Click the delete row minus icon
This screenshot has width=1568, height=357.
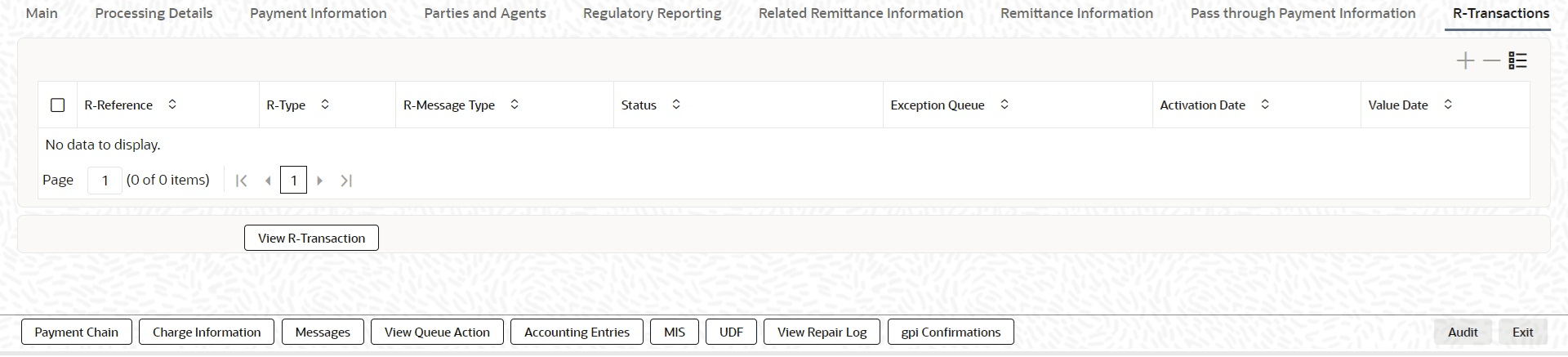coord(1492,61)
